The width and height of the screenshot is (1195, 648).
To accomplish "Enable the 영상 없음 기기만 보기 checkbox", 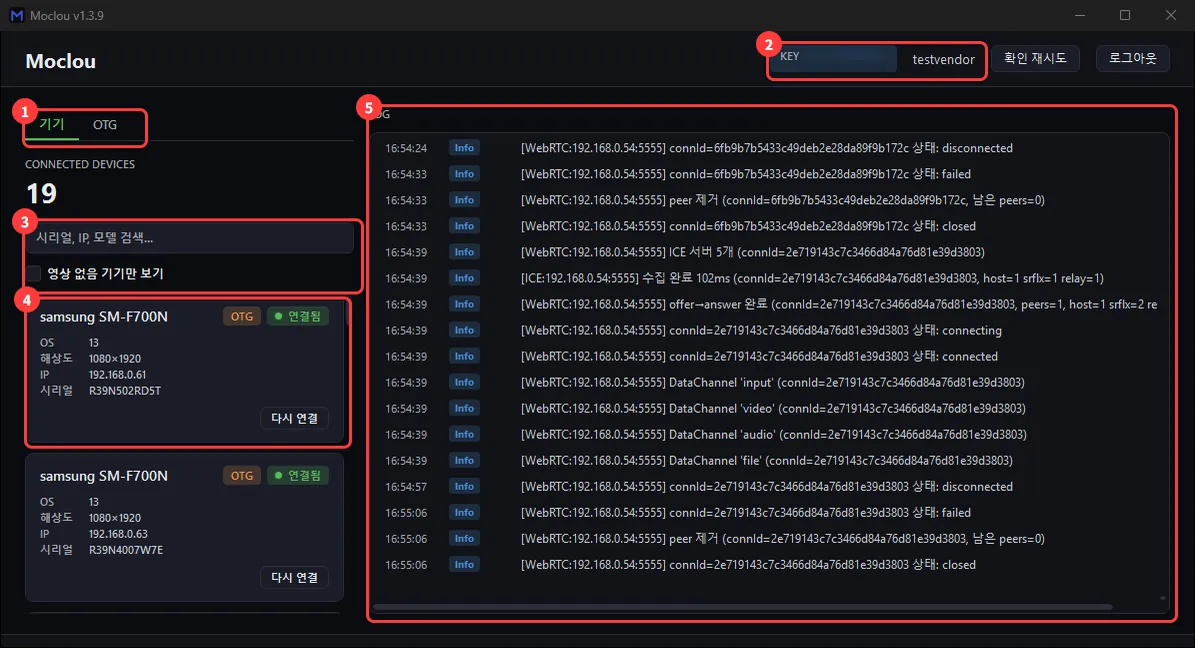I will [34, 273].
